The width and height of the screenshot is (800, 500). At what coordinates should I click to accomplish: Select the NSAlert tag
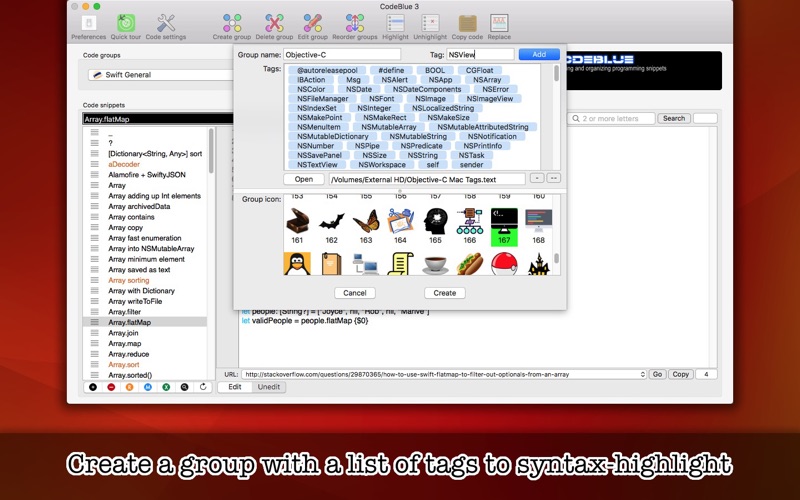point(395,80)
